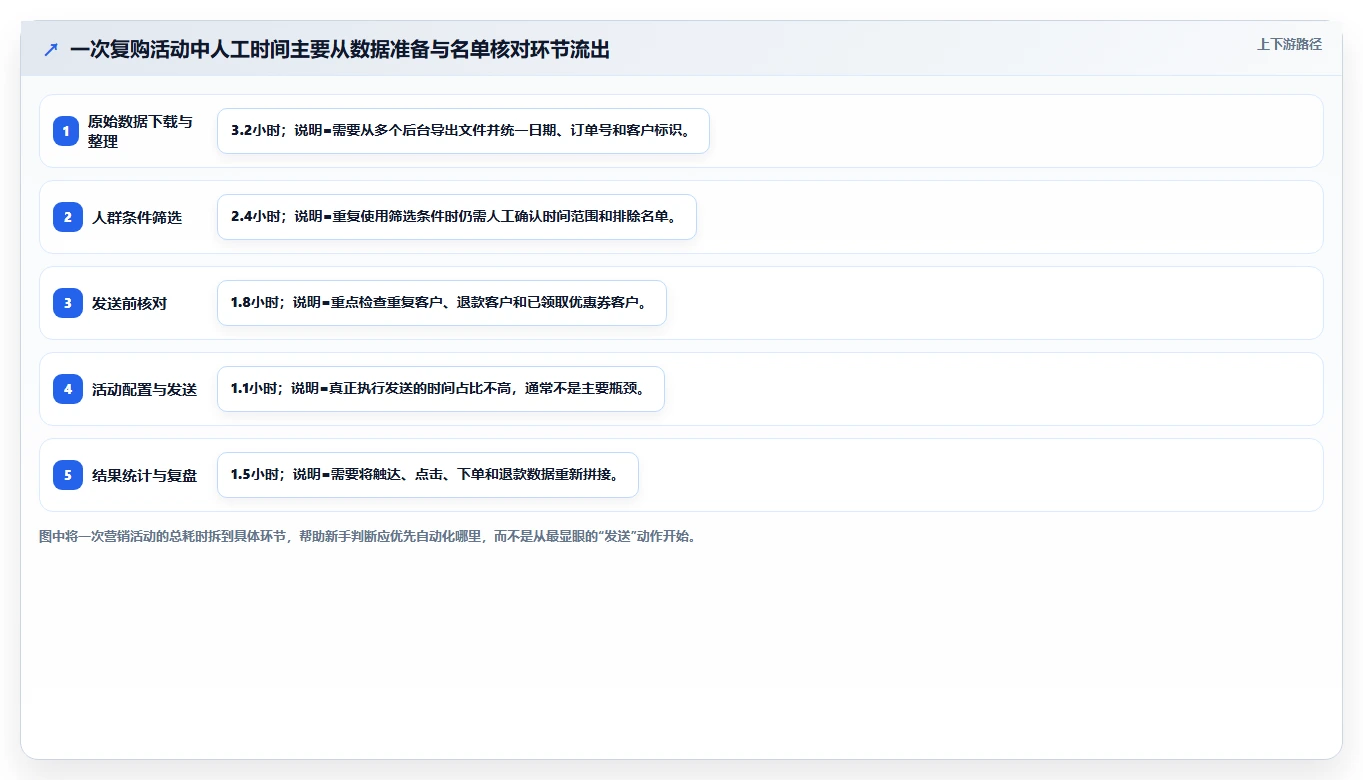Open the 2.4小时 description box
1363x780 pixels.
(457, 217)
